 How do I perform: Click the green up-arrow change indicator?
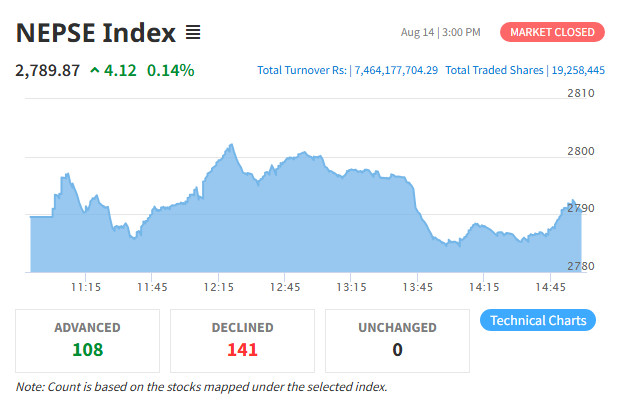point(95,71)
